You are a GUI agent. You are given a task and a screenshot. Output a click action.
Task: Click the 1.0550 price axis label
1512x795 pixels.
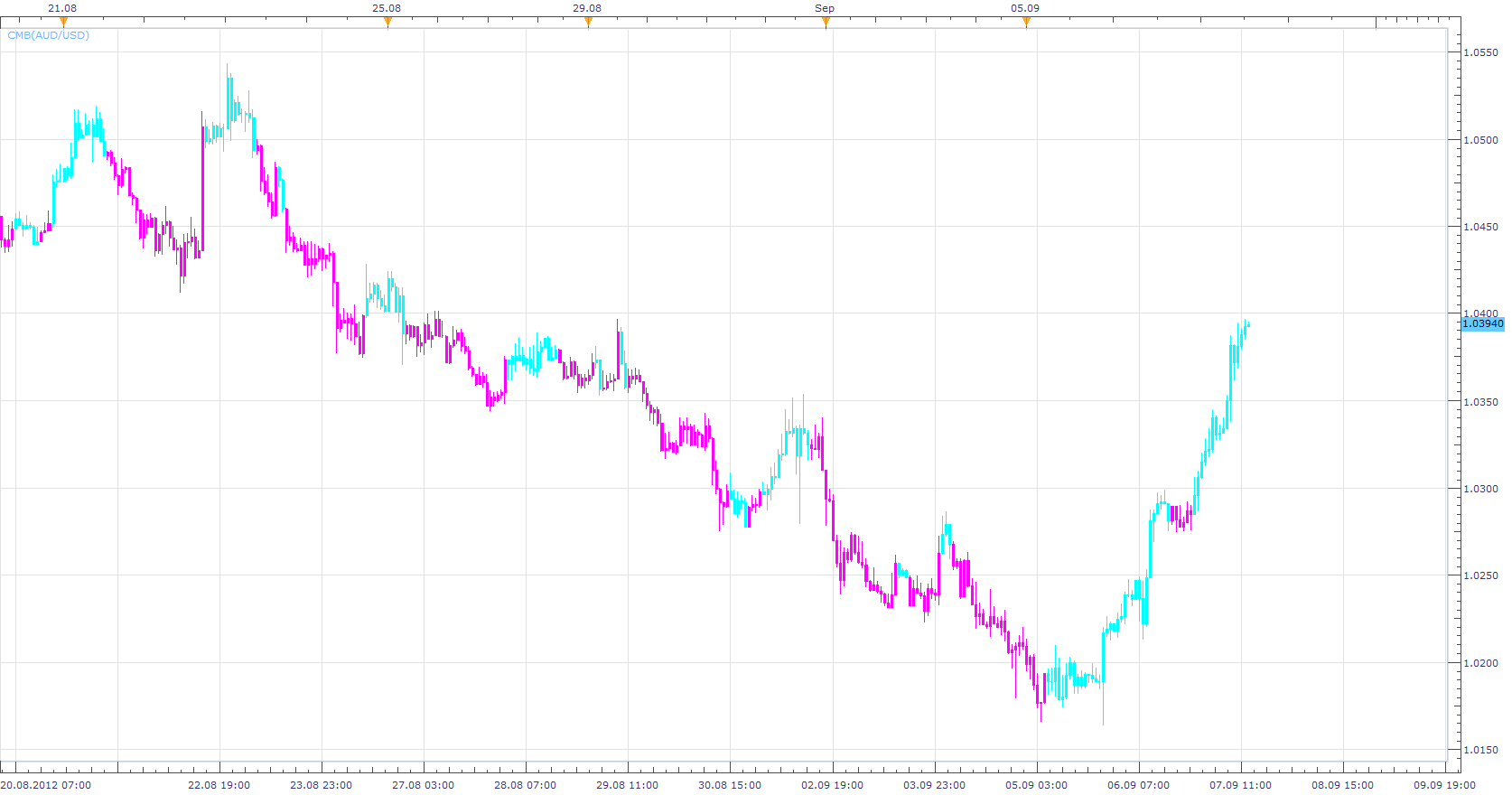1480,52
